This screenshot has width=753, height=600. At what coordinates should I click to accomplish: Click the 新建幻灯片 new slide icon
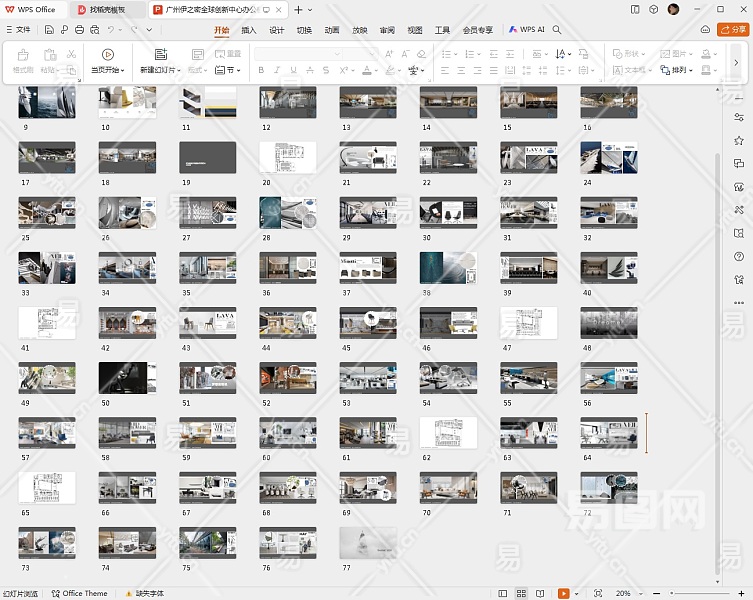[x=160, y=54]
